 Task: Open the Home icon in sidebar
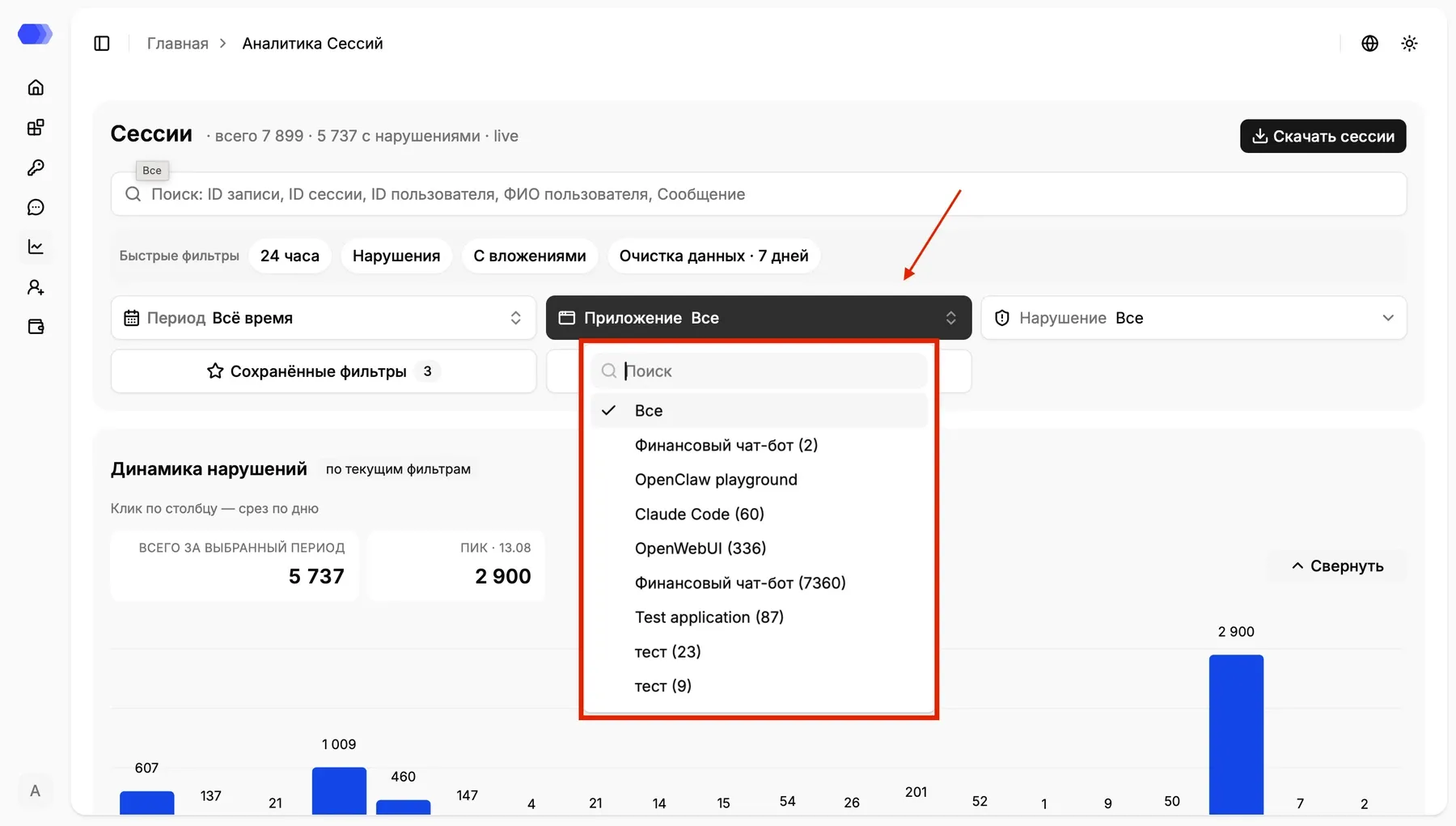click(36, 87)
